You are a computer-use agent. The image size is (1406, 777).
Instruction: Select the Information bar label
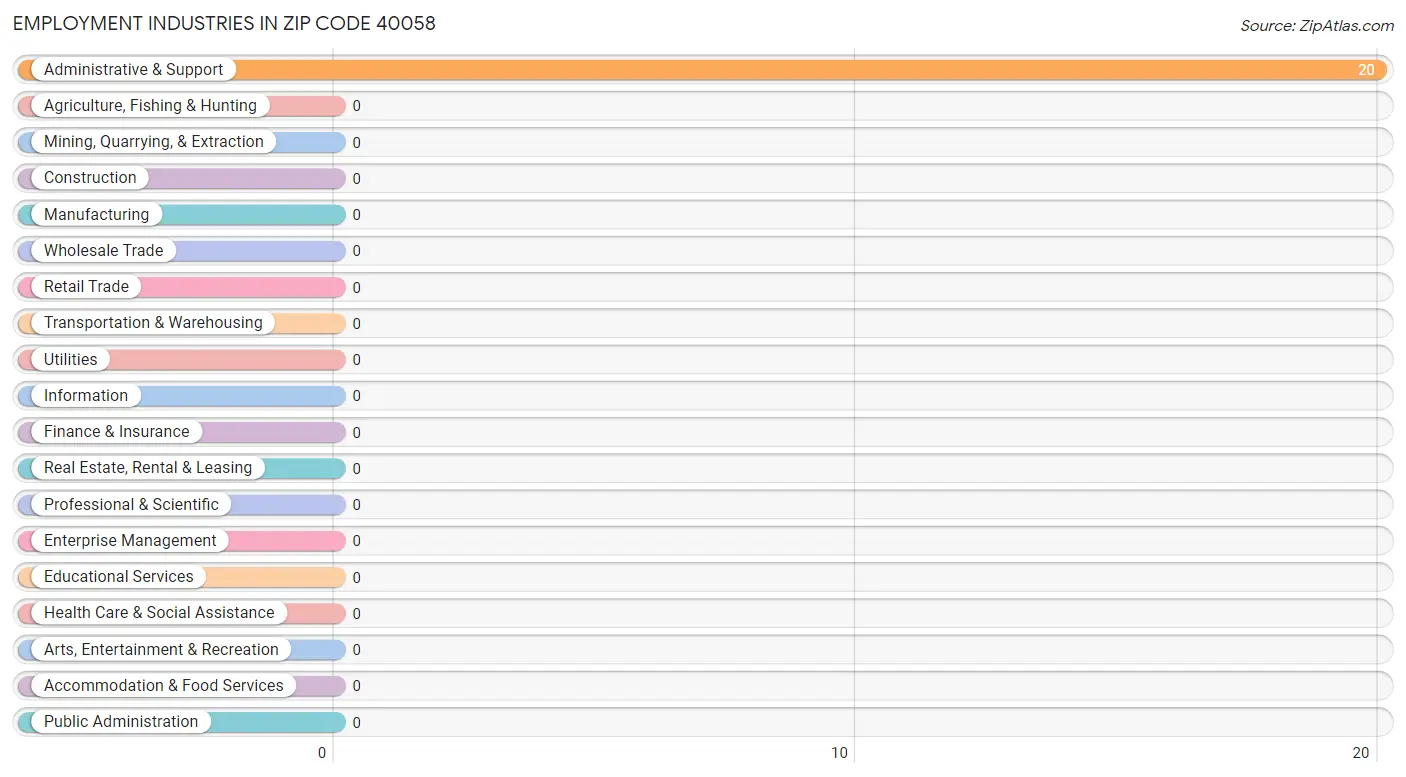pyautogui.click(x=86, y=396)
